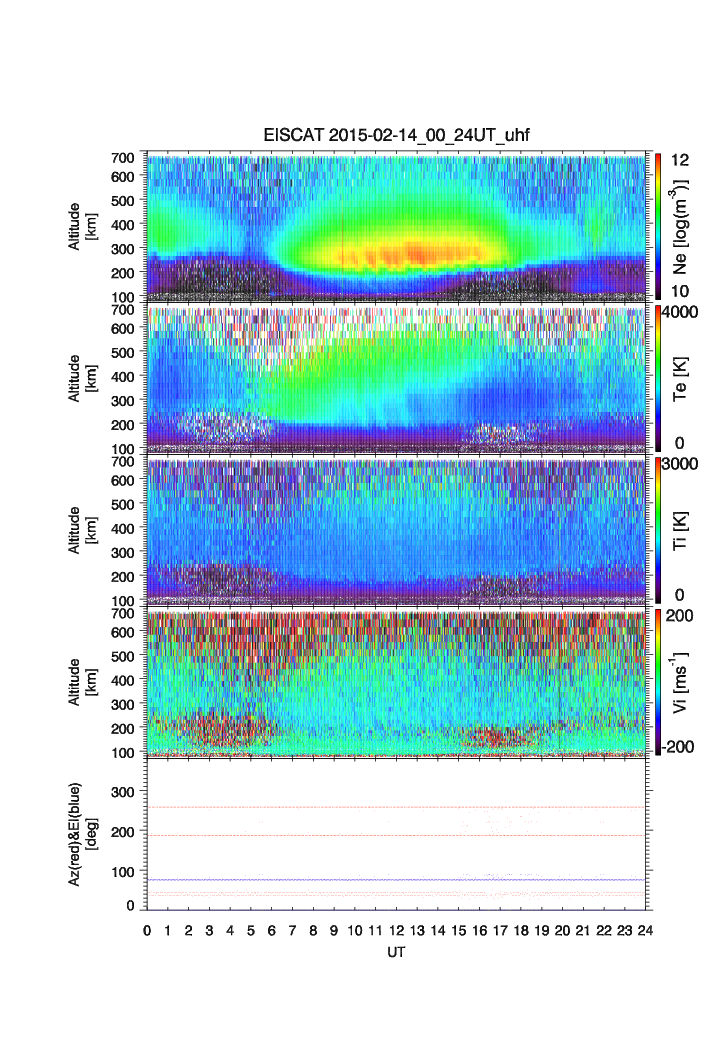Click the '200' maximum on the Vi color bar
Image resolution: width=708 pixels, height=1062 pixels.
click(680, 616)
